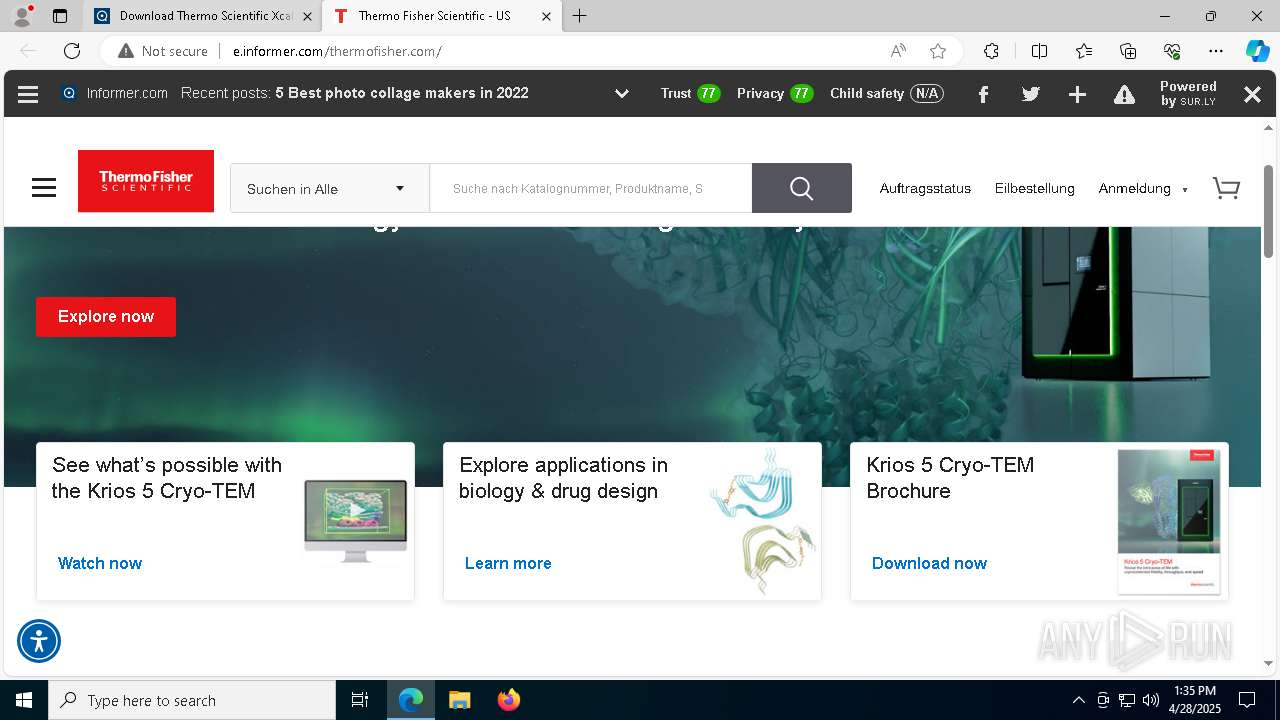
Task: Open Eilbestellung link
Action: (1035, 188)
